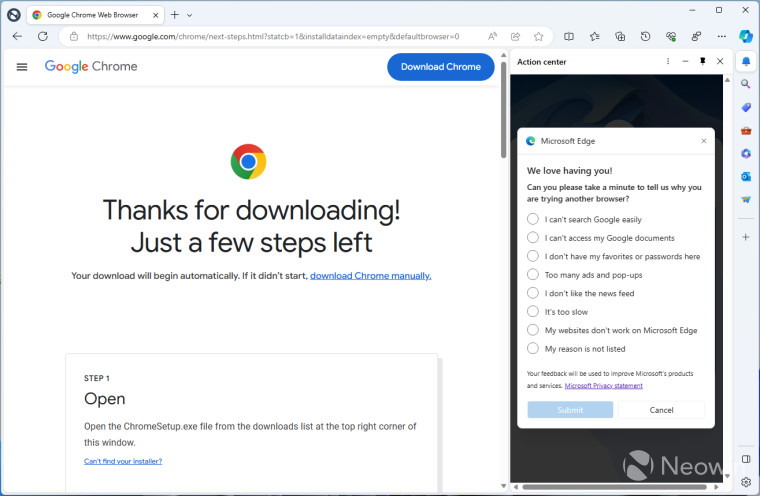760x496 pixels.
Task: Open a new tab with the plus button
Action: [174, 15]
